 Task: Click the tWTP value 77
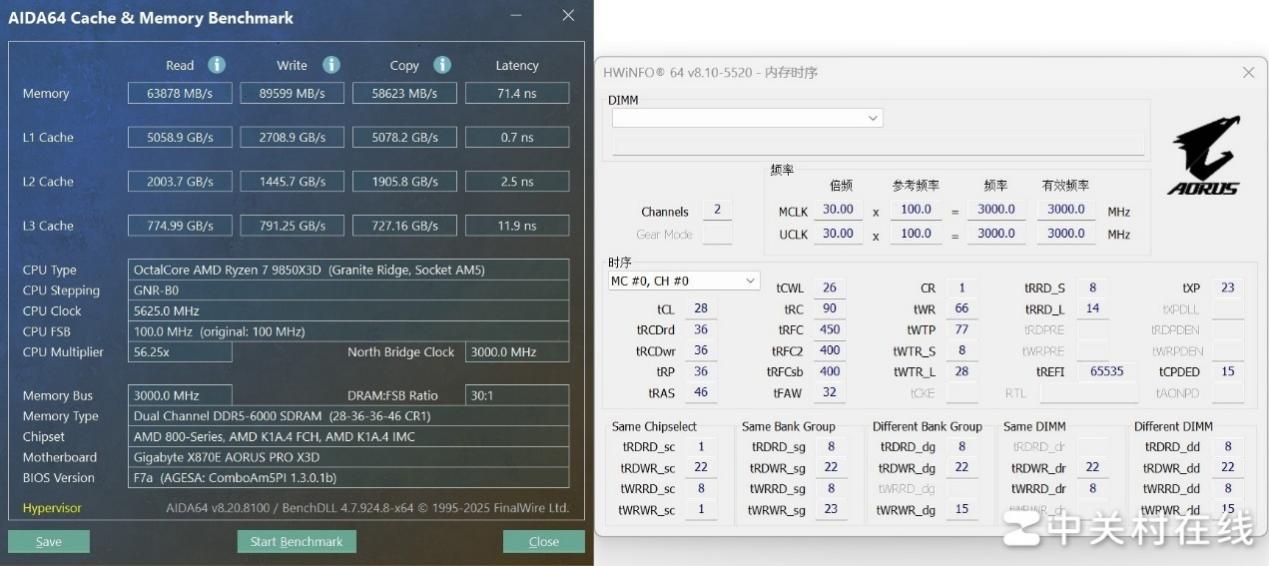[x=962, y=330]
